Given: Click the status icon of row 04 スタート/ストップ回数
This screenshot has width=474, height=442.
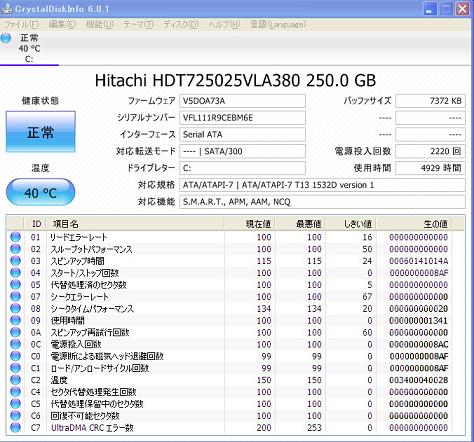Looking at the screenshot, I should click(x=15, y=273).
